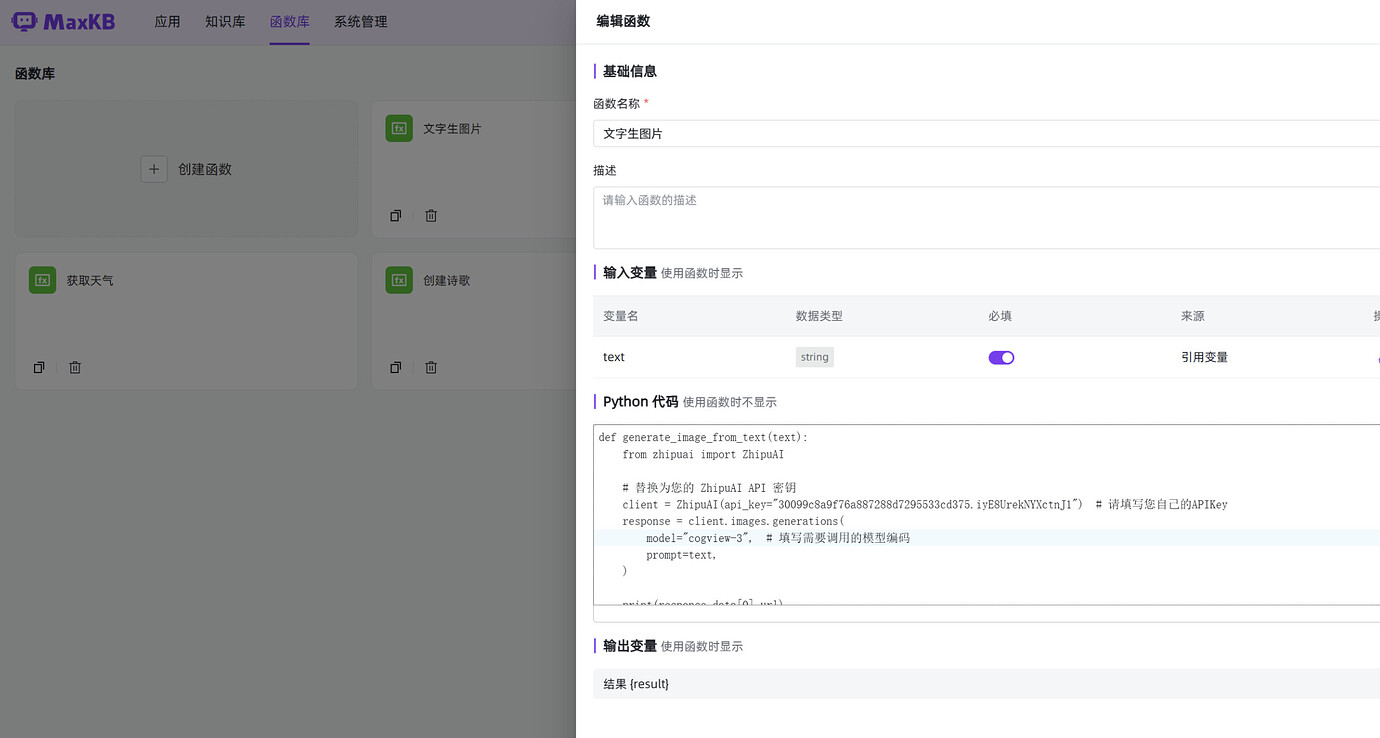The image size is (1380, 738).
Task: Click the 必填 column header
Action: 1000,316
